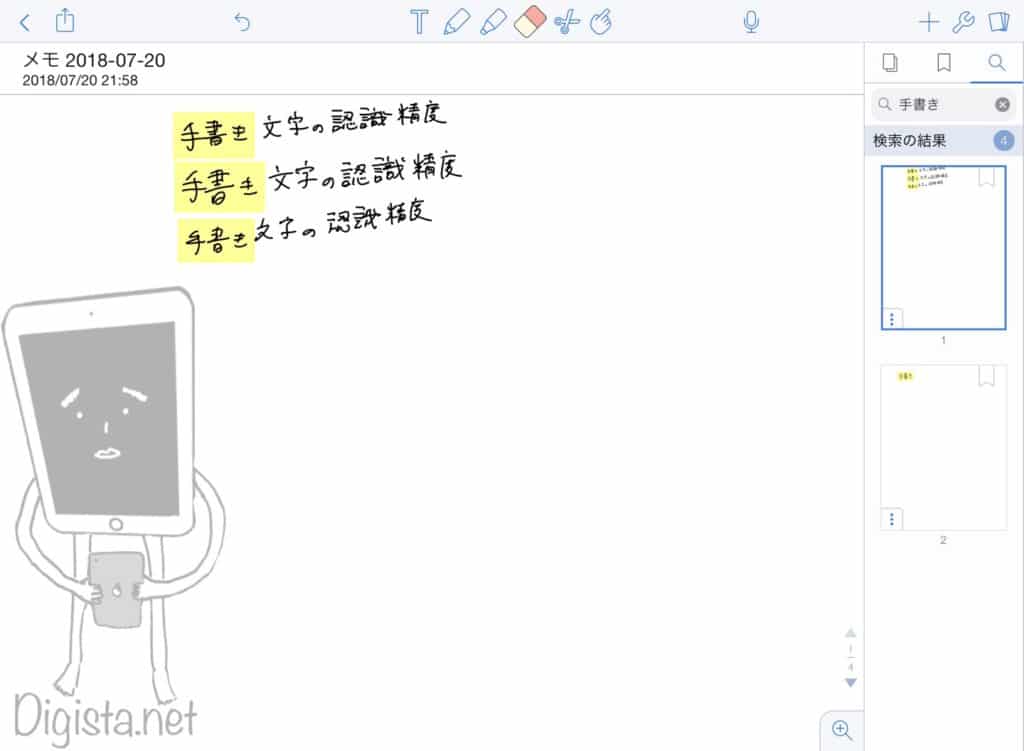Select the Highlighter tool
This screenshot has width=1024, height=751.
click(x=492, y=22)
